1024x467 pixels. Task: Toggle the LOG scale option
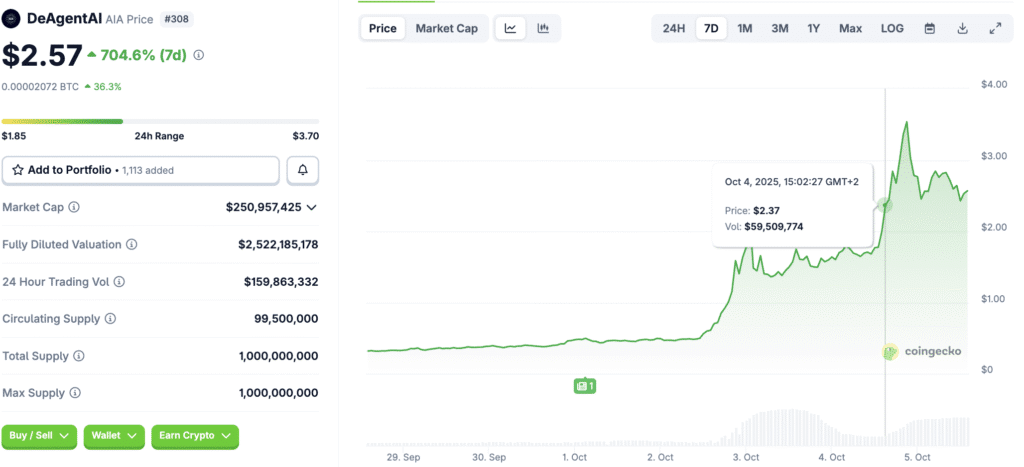(892, 28)
